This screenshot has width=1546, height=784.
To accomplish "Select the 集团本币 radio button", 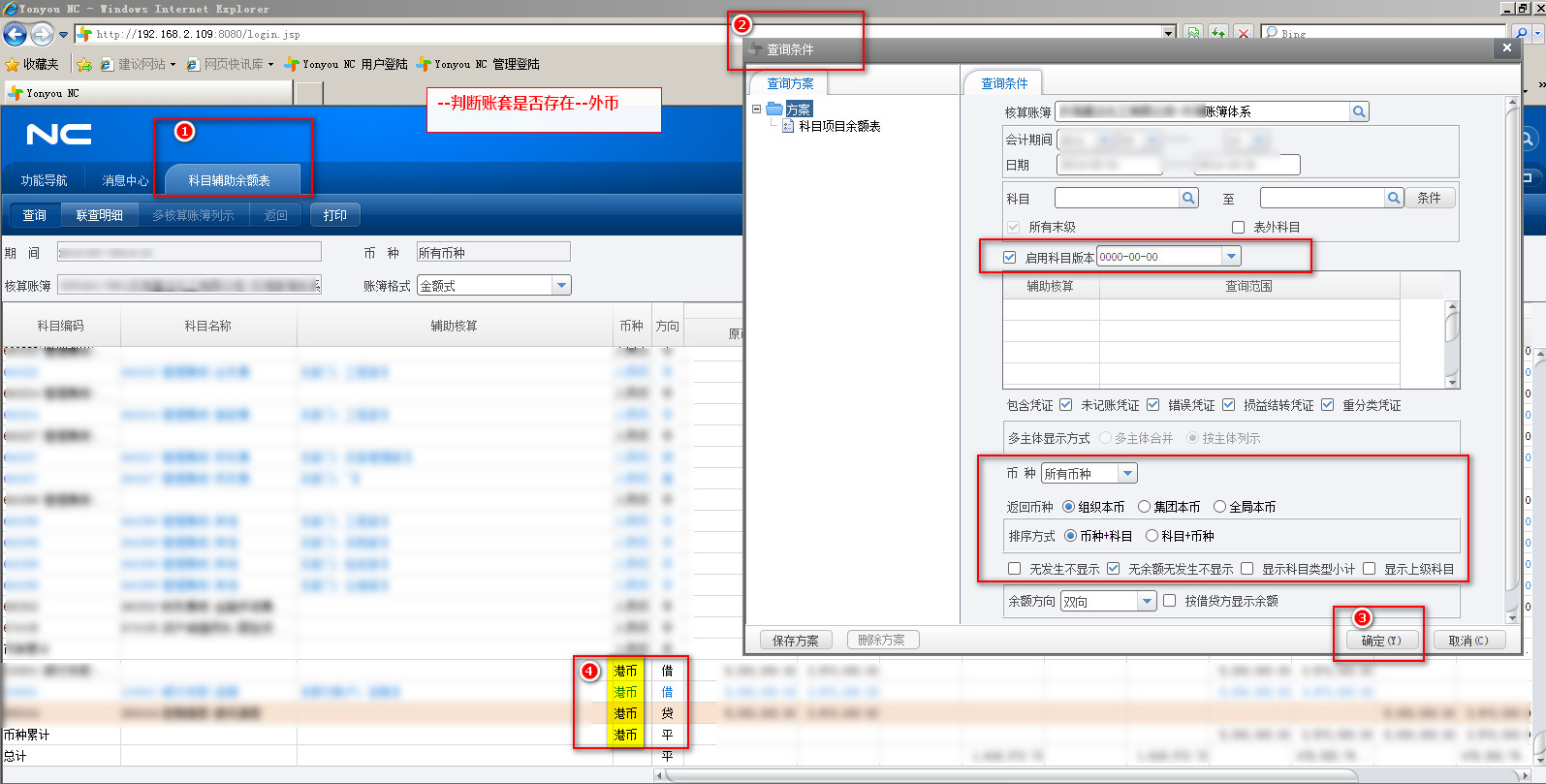I will coord(1145,507).
